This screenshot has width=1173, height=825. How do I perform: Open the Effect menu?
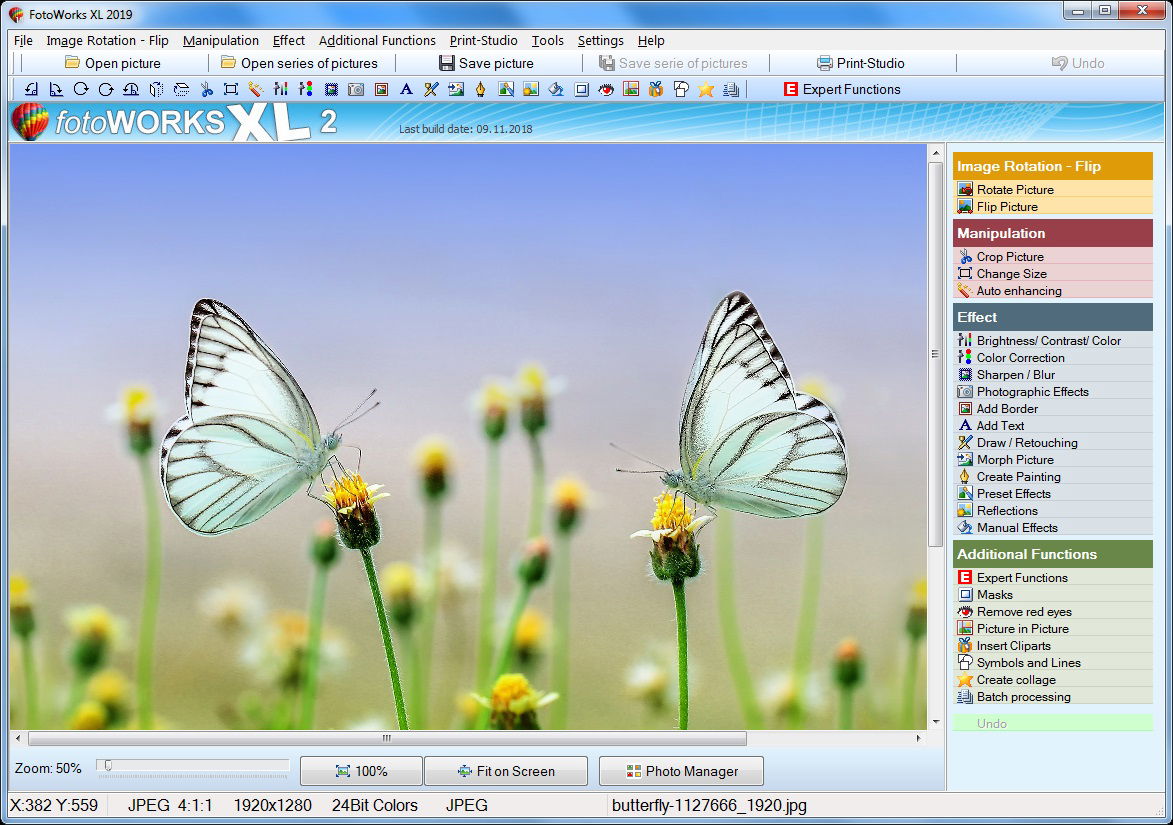pyautogui.click(x=289, y=40)
